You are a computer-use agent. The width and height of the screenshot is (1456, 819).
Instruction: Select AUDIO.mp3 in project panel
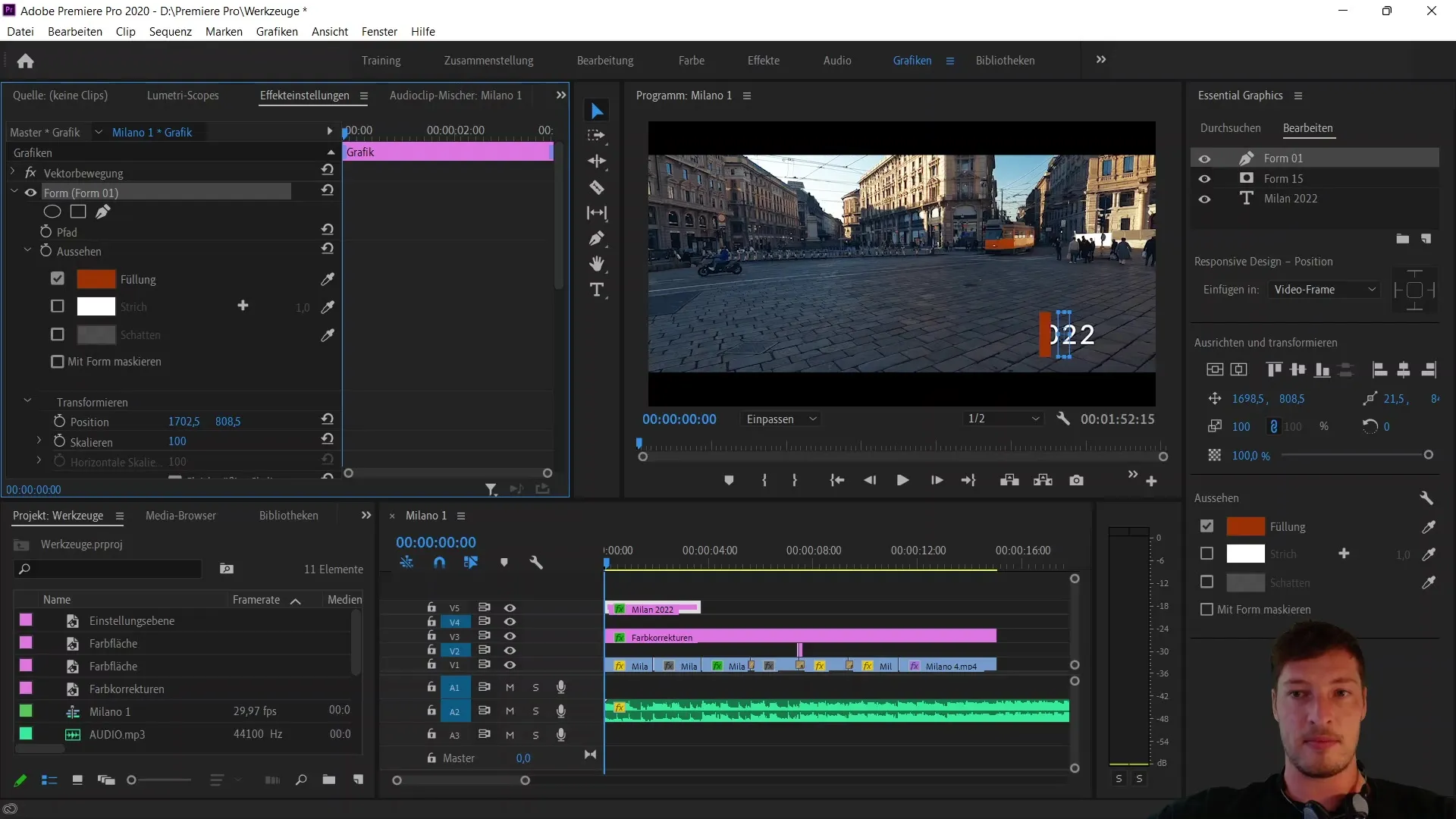click(x=117, y=734)
